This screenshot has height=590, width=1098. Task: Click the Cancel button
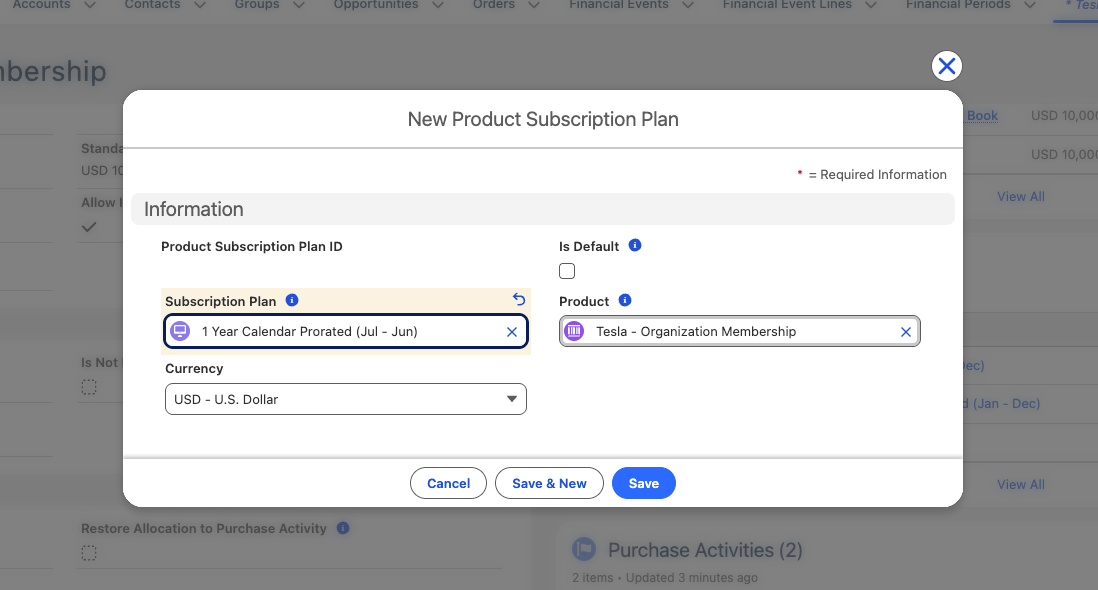pyautogui.click(x=448, y=483)
